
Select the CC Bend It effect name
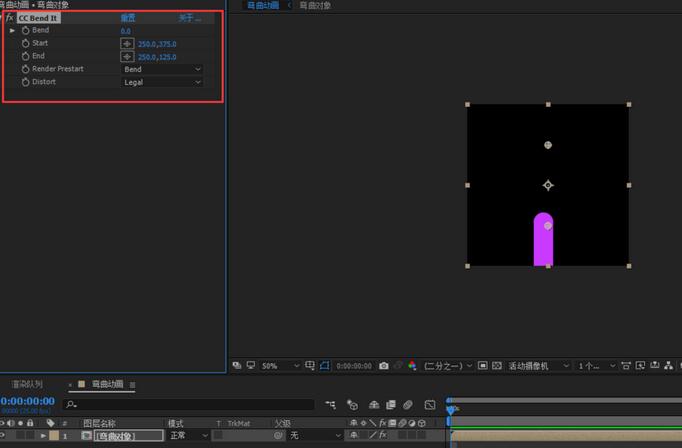[38, 18]
